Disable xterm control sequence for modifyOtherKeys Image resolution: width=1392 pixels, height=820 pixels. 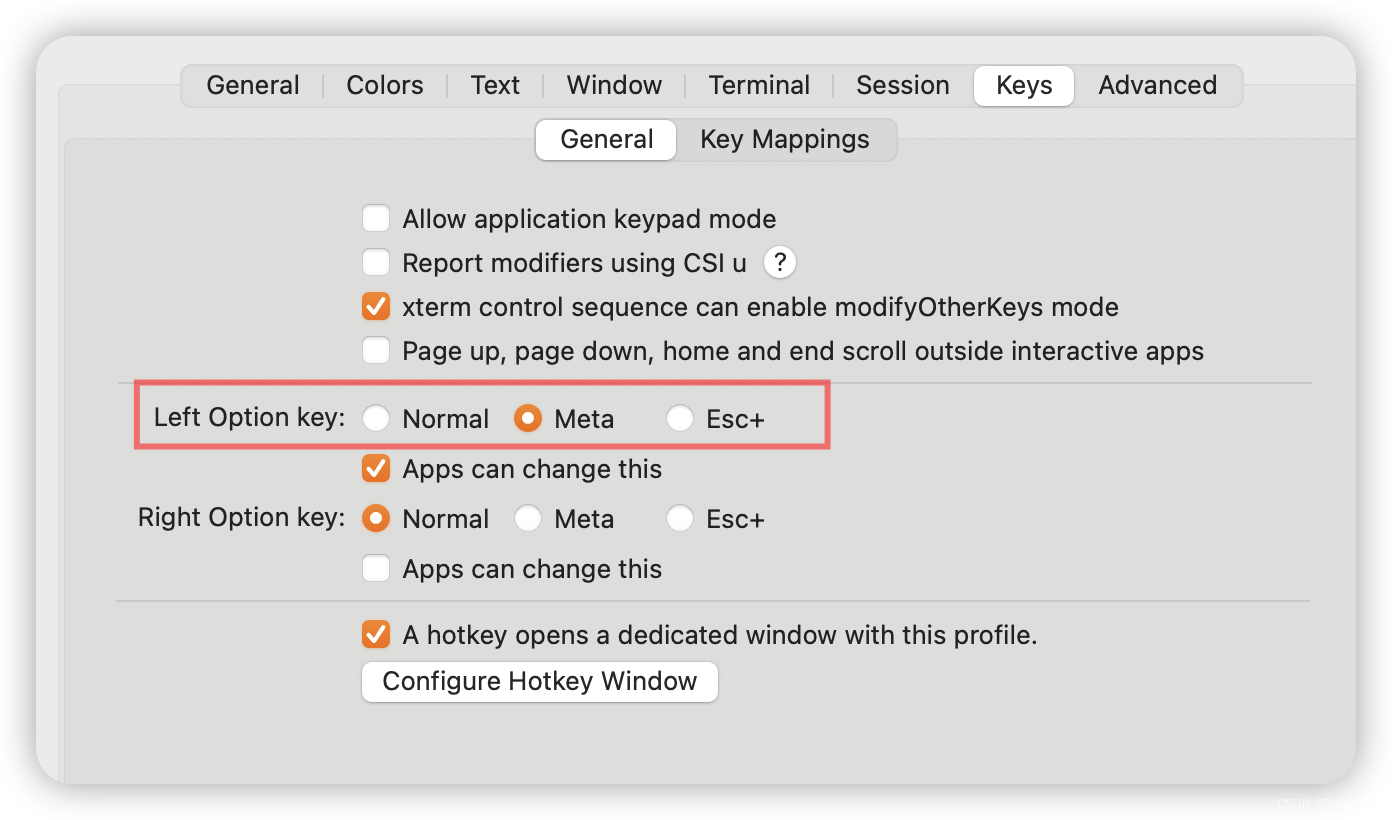(375, 306)
